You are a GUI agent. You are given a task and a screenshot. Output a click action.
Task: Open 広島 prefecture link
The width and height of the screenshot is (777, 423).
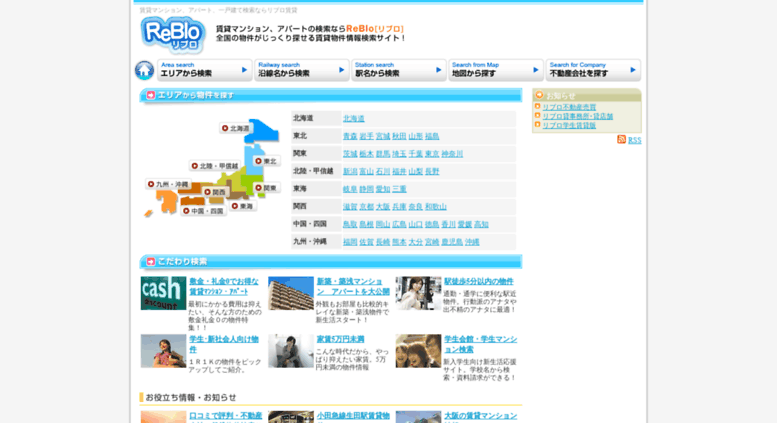pos(399,224)
